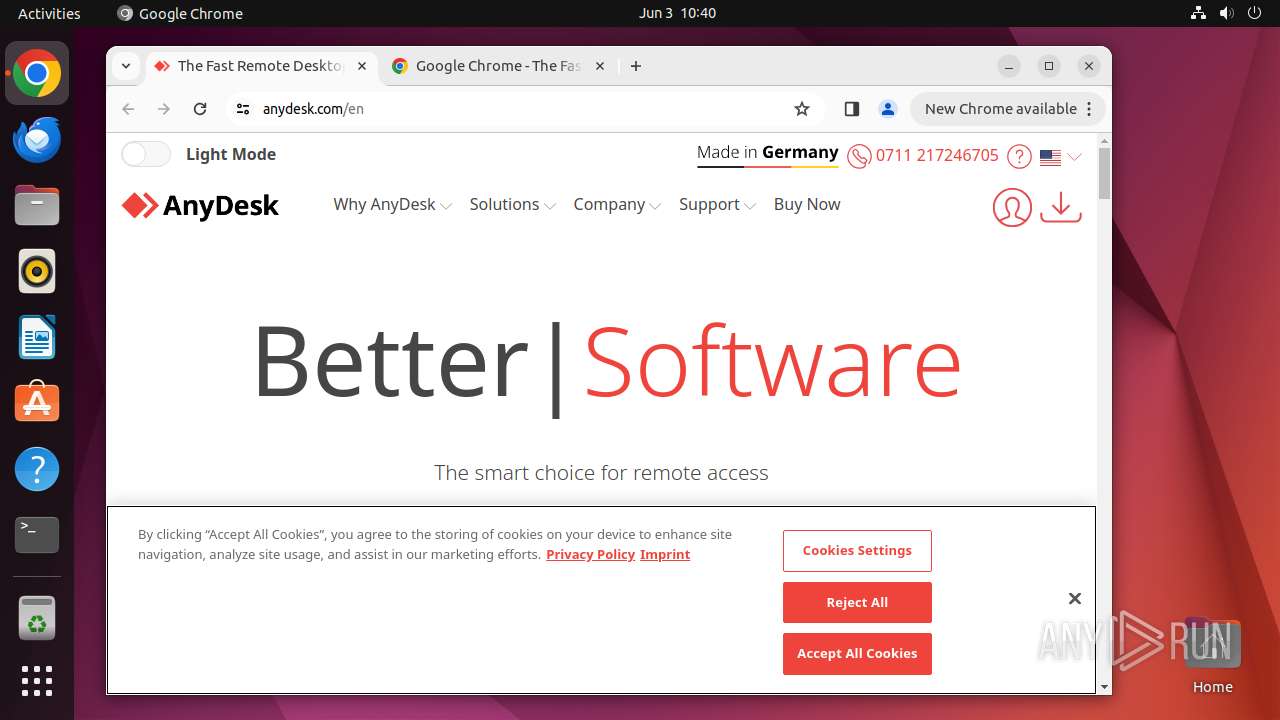
Task: Close The Fast Remote Desktop tab
Action: [362, 66]
